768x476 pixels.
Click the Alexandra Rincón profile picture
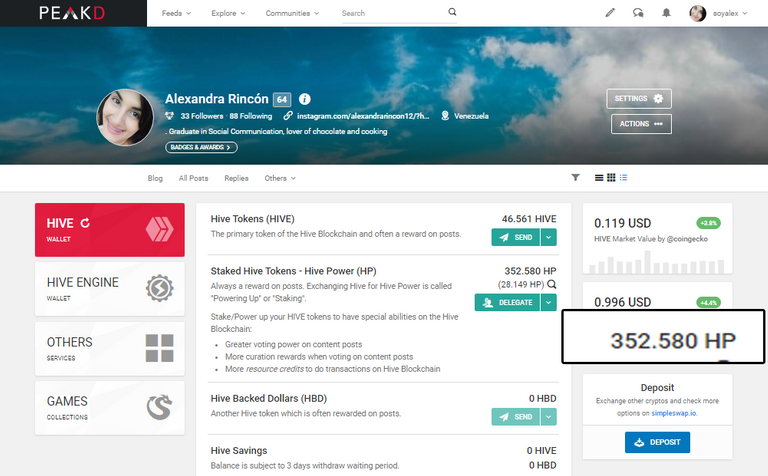[125, 118]
